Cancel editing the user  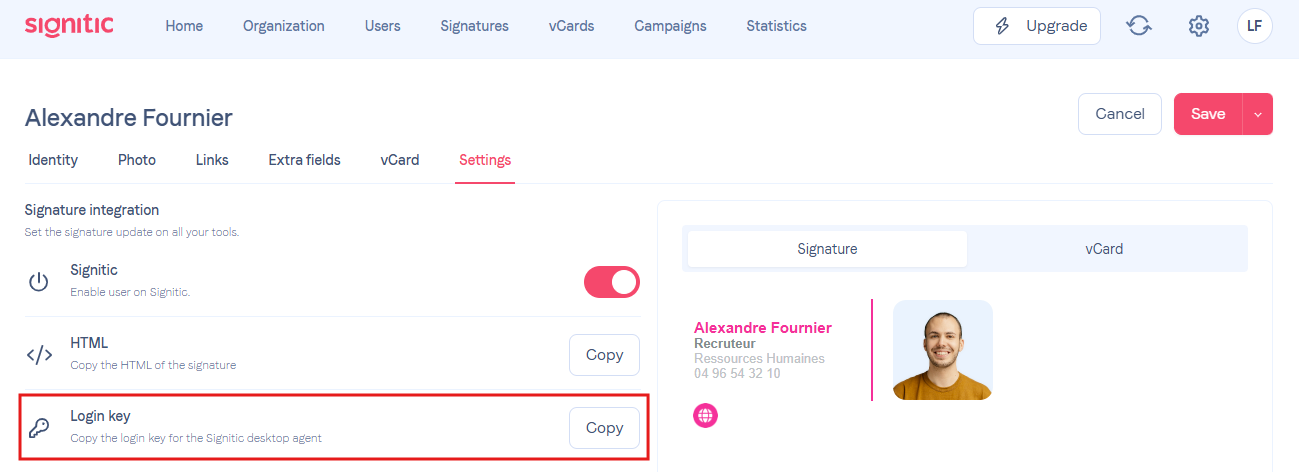[1120, 114]
